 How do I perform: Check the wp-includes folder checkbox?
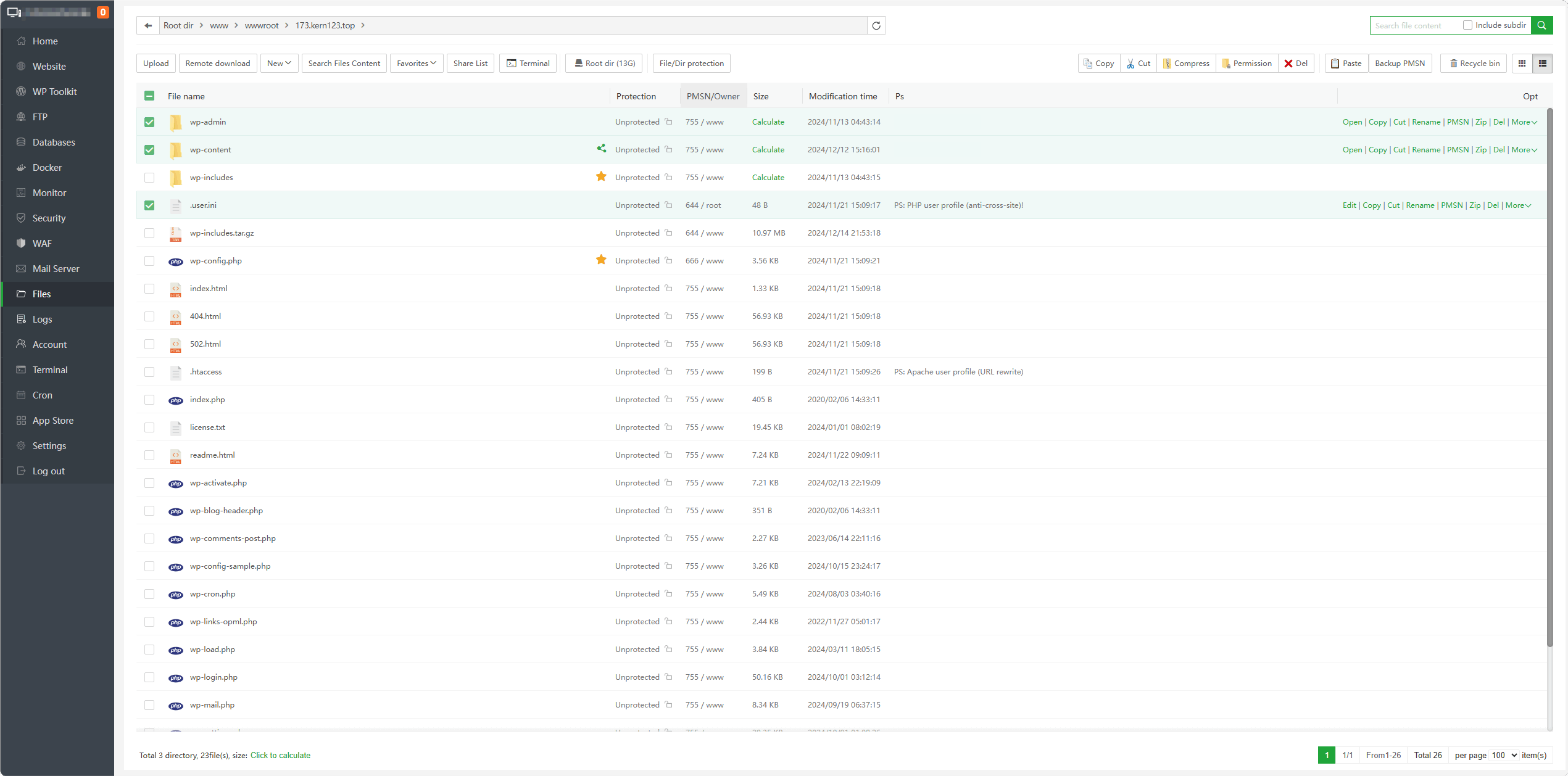149,178
